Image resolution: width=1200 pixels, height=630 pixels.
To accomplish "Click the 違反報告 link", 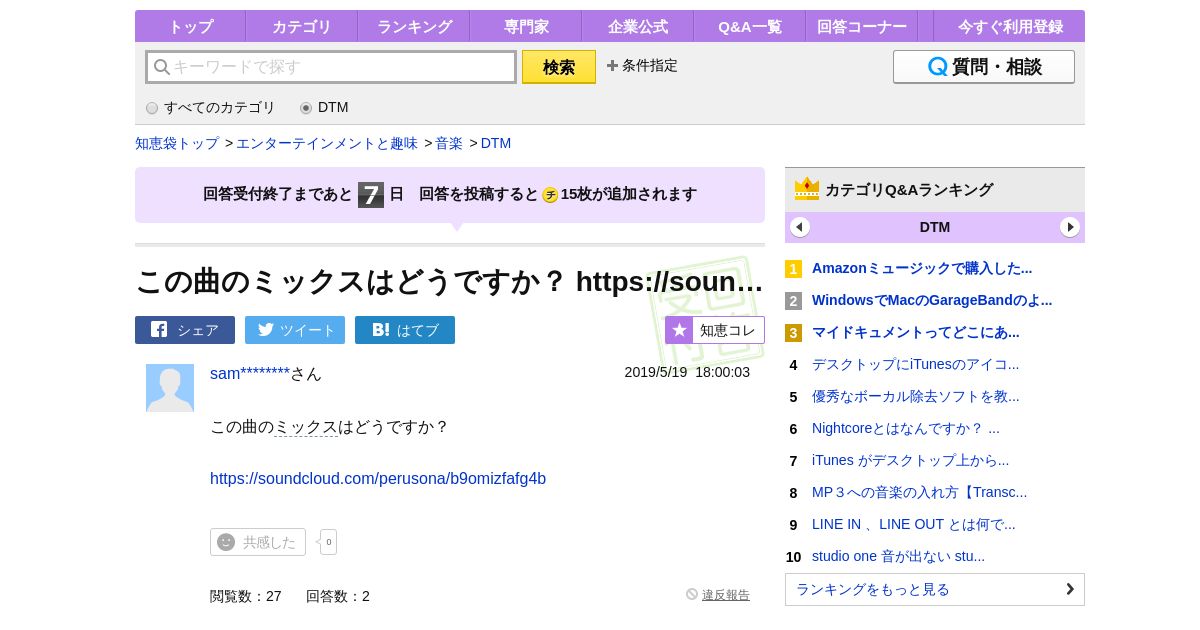I will [726, 595].
